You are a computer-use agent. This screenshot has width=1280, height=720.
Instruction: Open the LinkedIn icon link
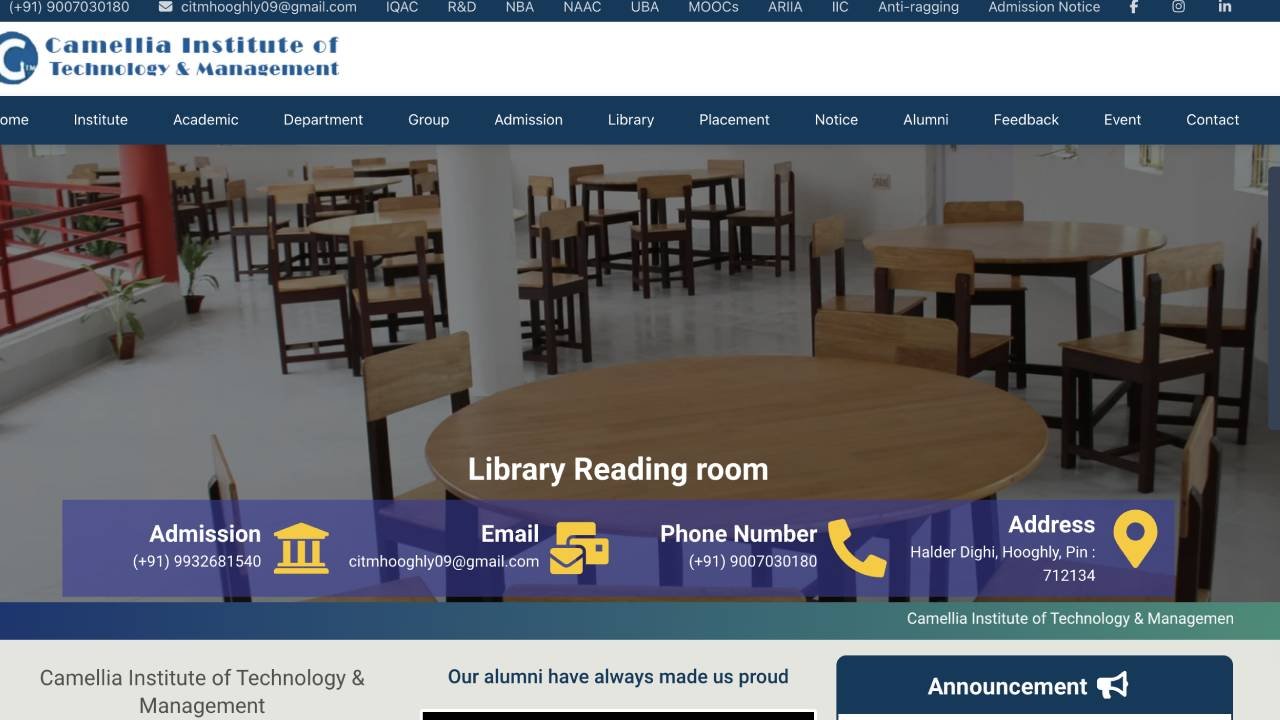[1225, 7]
